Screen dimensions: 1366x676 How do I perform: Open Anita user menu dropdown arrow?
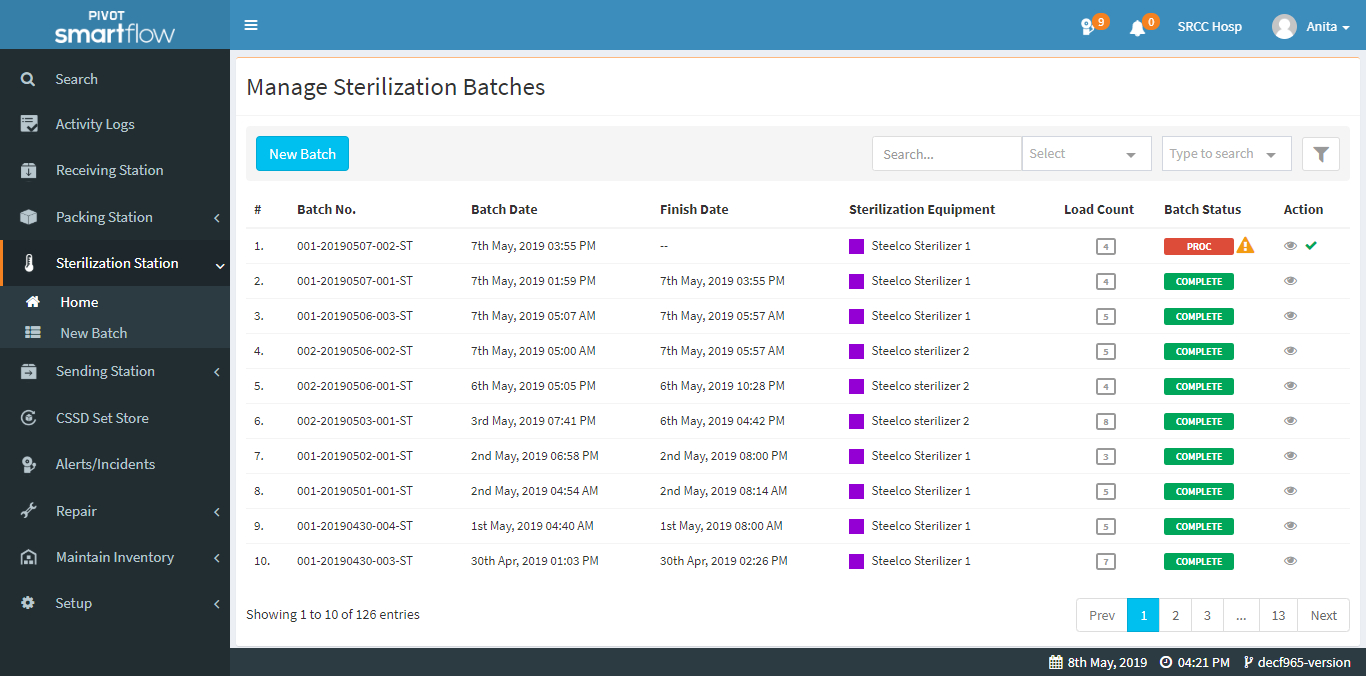(1346, 28)
